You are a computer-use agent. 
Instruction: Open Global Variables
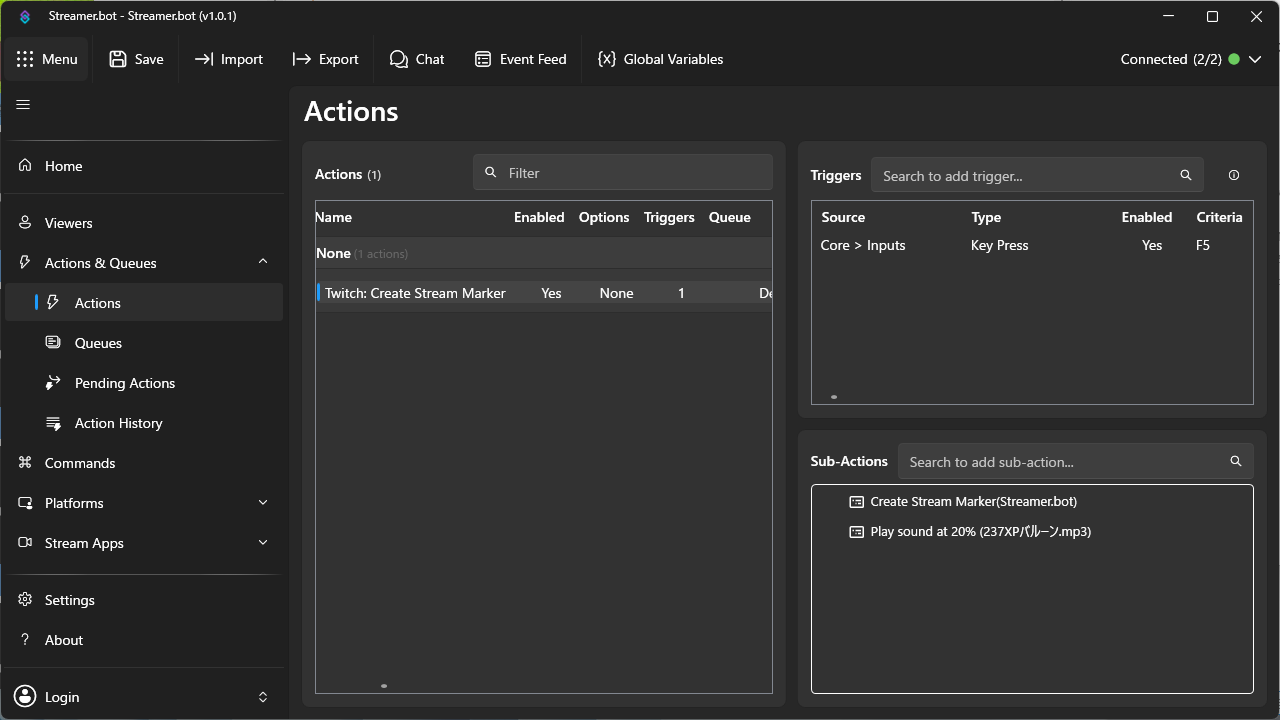[660, 59]
